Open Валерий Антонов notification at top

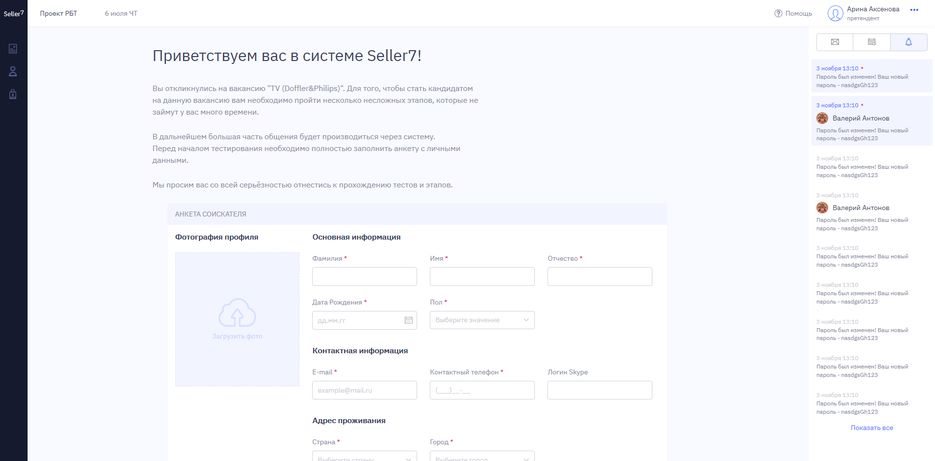coord(872,121)
